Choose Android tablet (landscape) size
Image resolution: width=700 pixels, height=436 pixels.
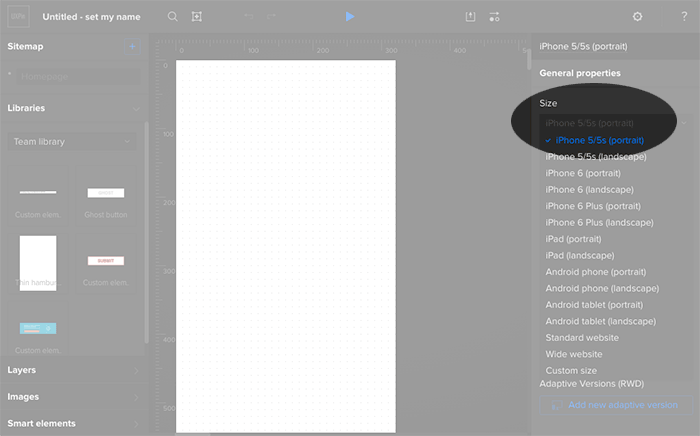[x=601, y=321]
